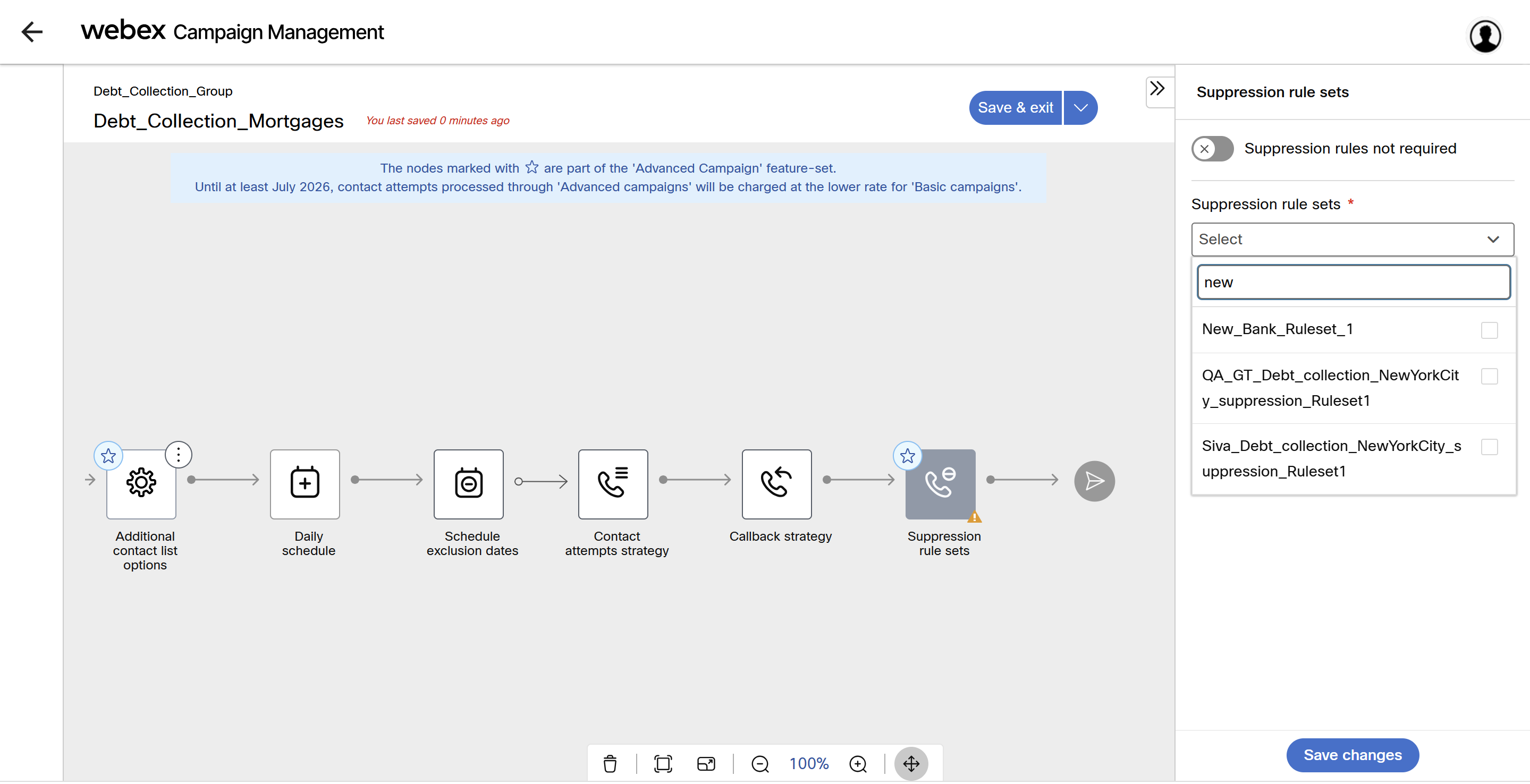This screenshot has height=784, width=1530.
Task: Collapse the right side panel with double chevron
Action: pyautogui.click(x=1157, y=90)
